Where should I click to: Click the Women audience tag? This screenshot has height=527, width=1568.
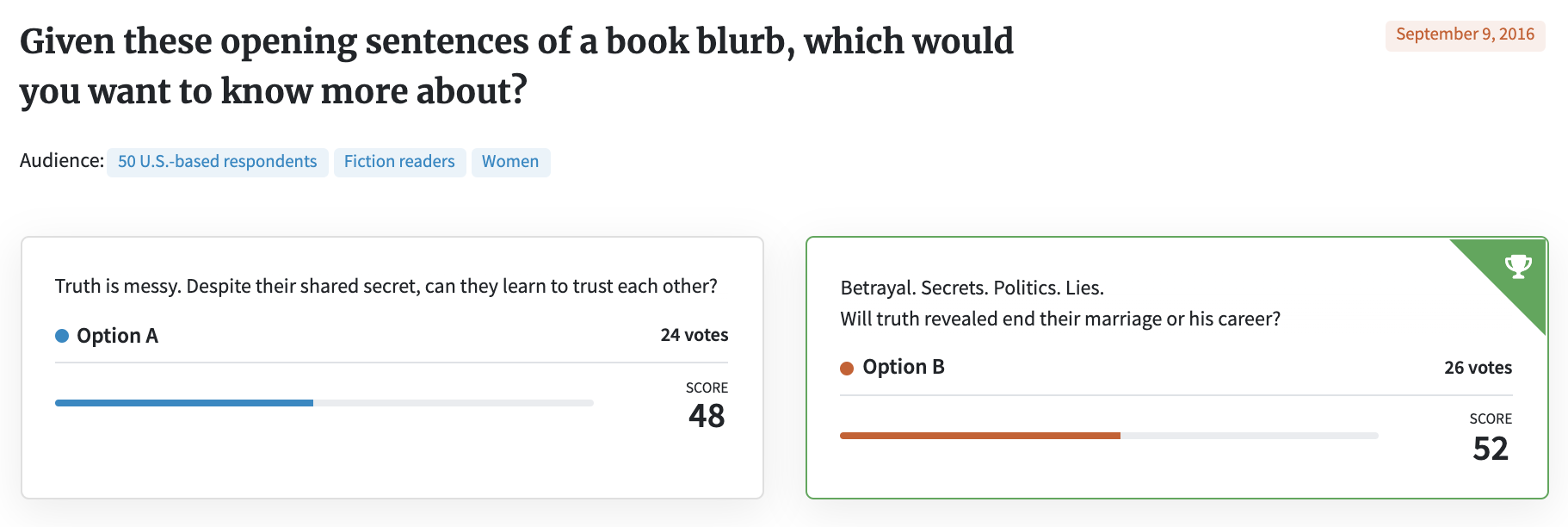coord(510,162)
